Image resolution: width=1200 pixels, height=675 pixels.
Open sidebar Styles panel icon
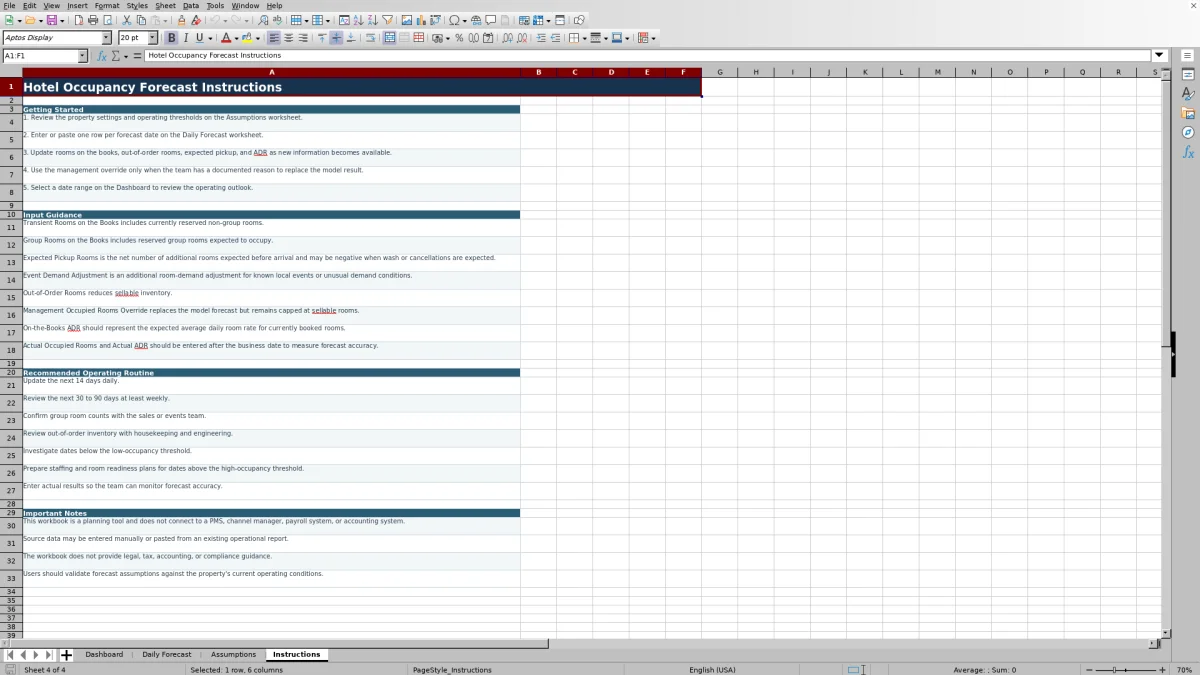click(x=1188, y=93)
